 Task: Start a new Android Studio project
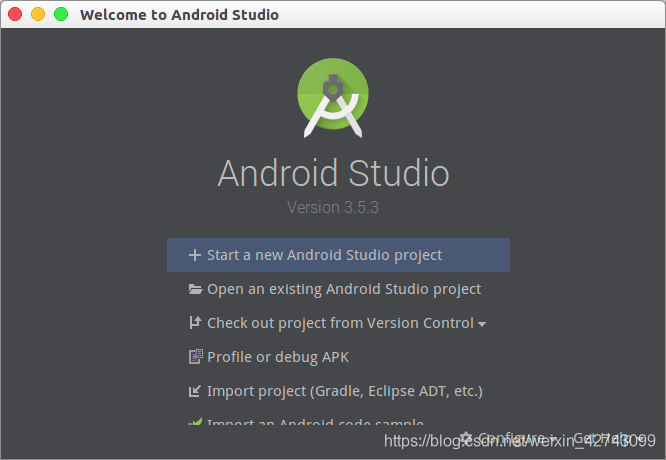pos(338,255)
